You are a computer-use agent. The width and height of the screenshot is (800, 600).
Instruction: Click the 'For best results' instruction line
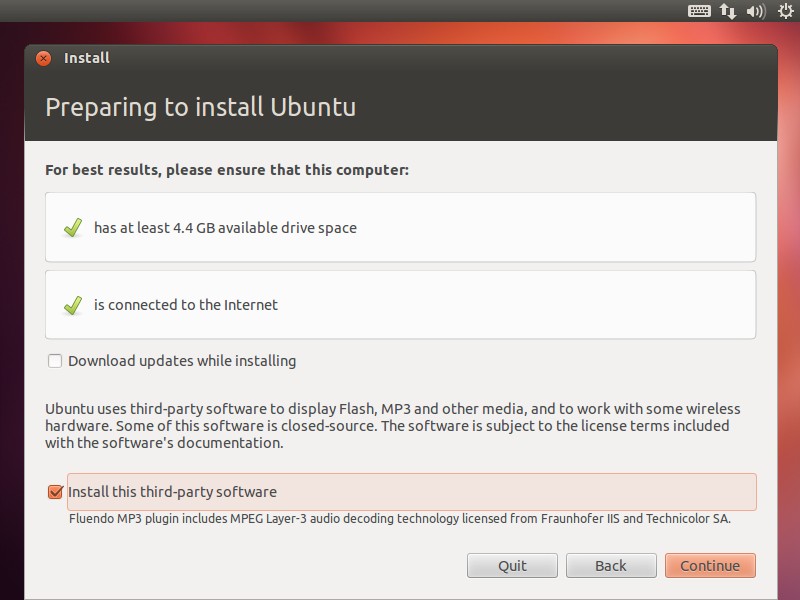pos(227,170)
